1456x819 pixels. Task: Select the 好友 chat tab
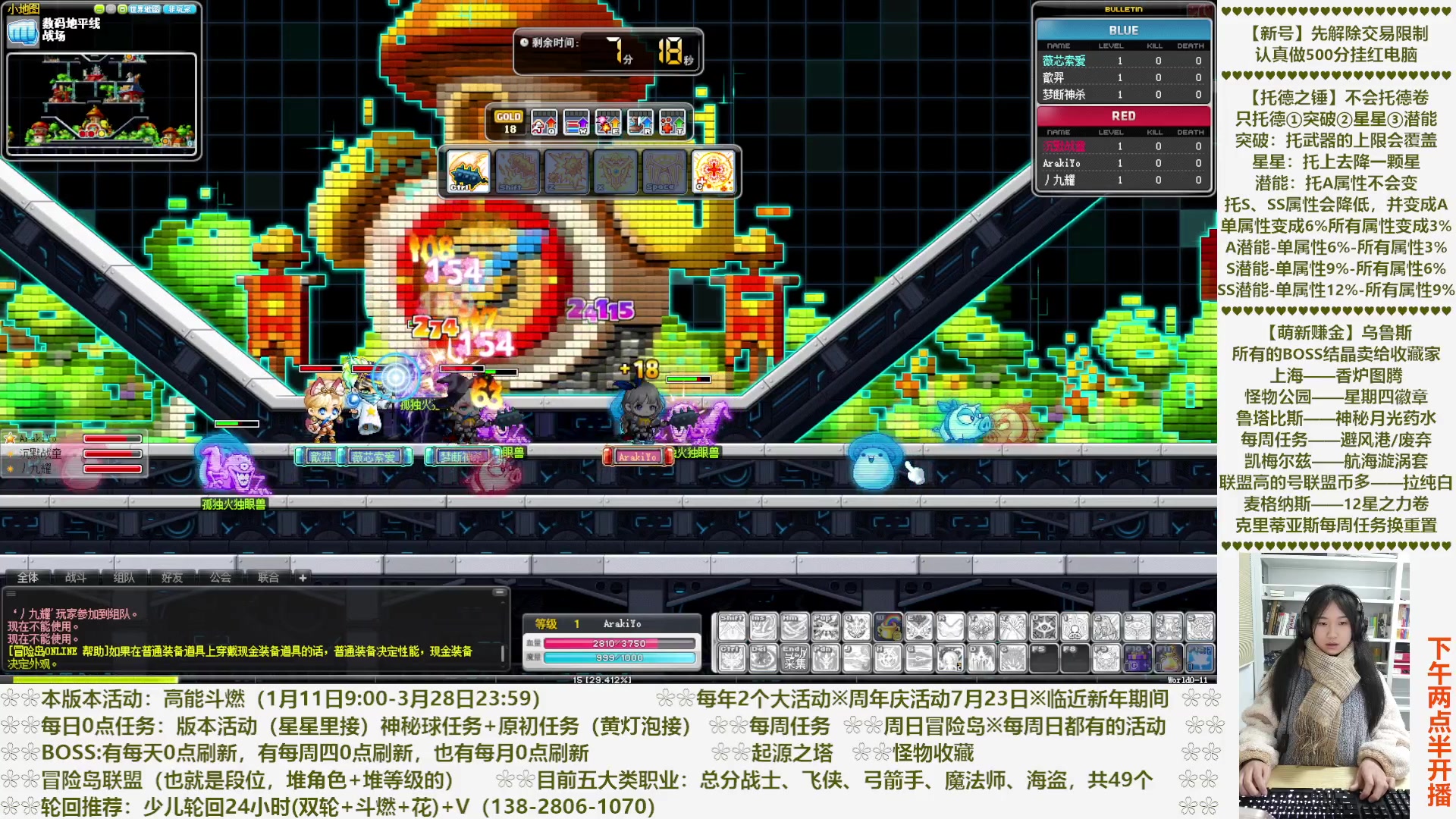[172, 578]
